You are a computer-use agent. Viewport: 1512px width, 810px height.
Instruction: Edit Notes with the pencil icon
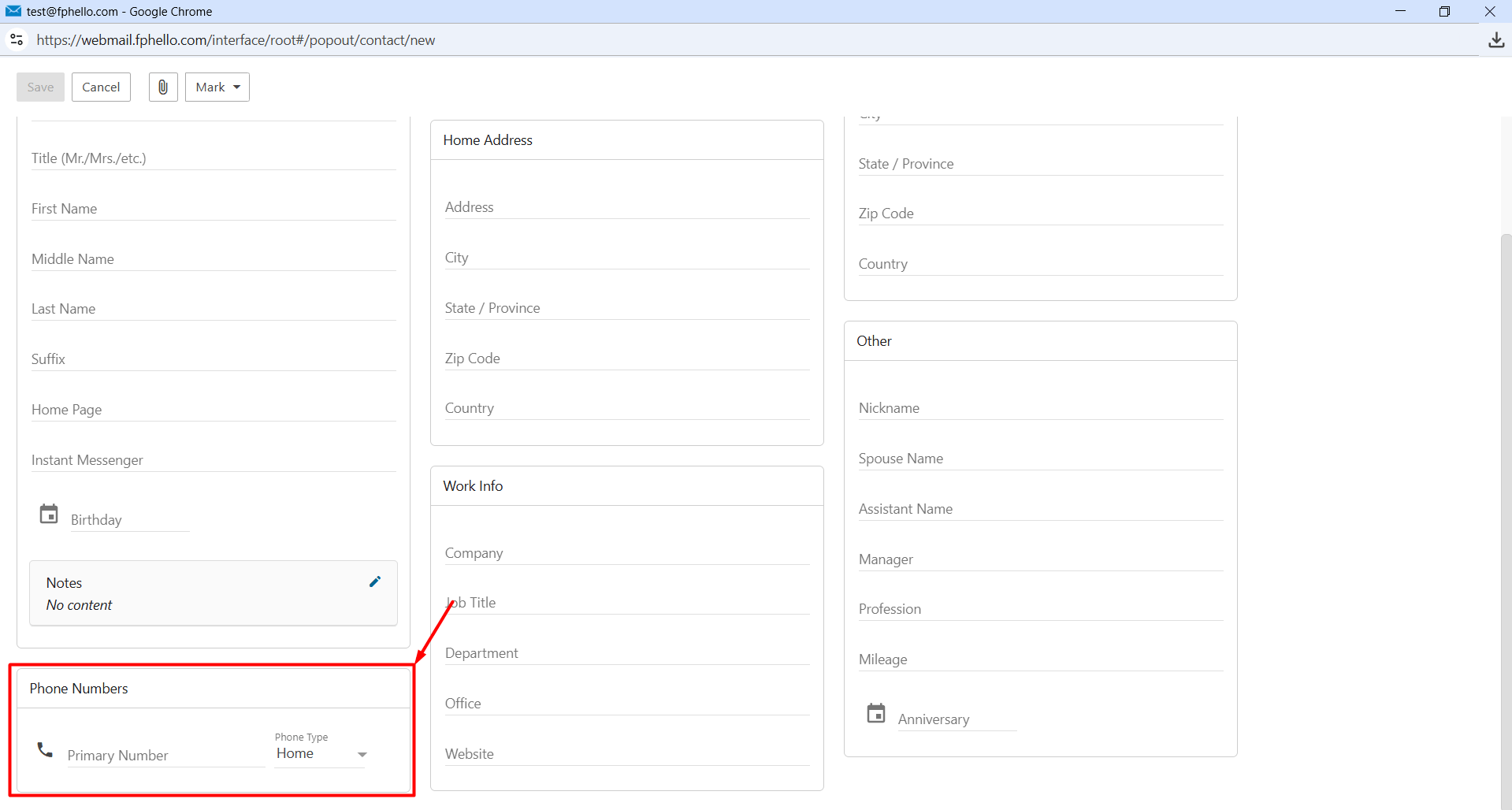[375, 581]
